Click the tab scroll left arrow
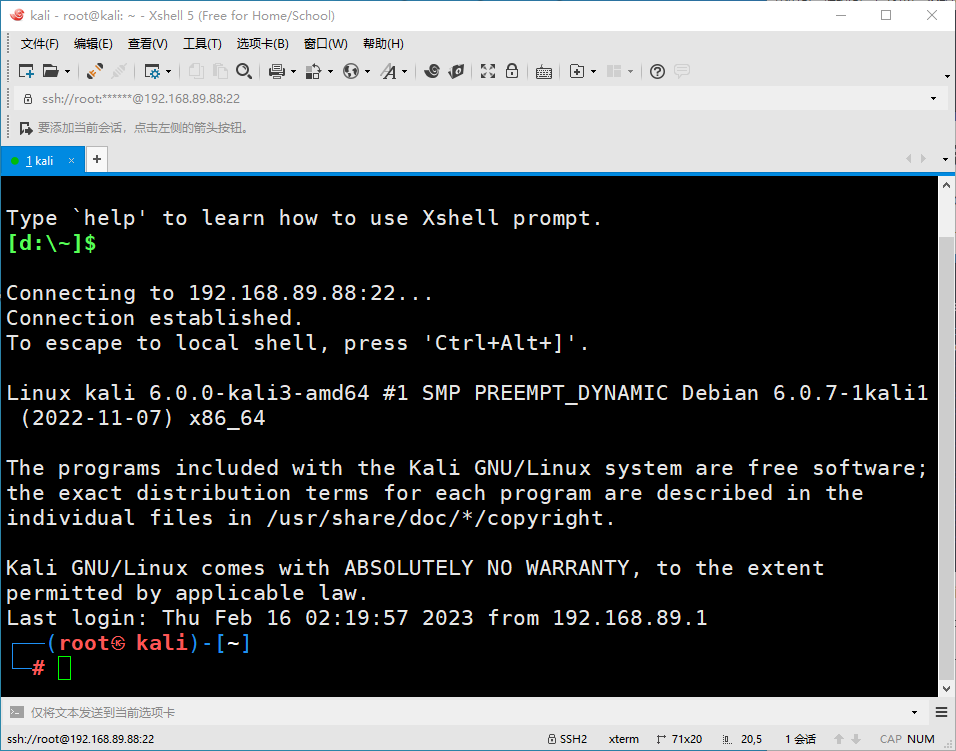This screenshot has width=956, height=751. click(x=908, y=158)
